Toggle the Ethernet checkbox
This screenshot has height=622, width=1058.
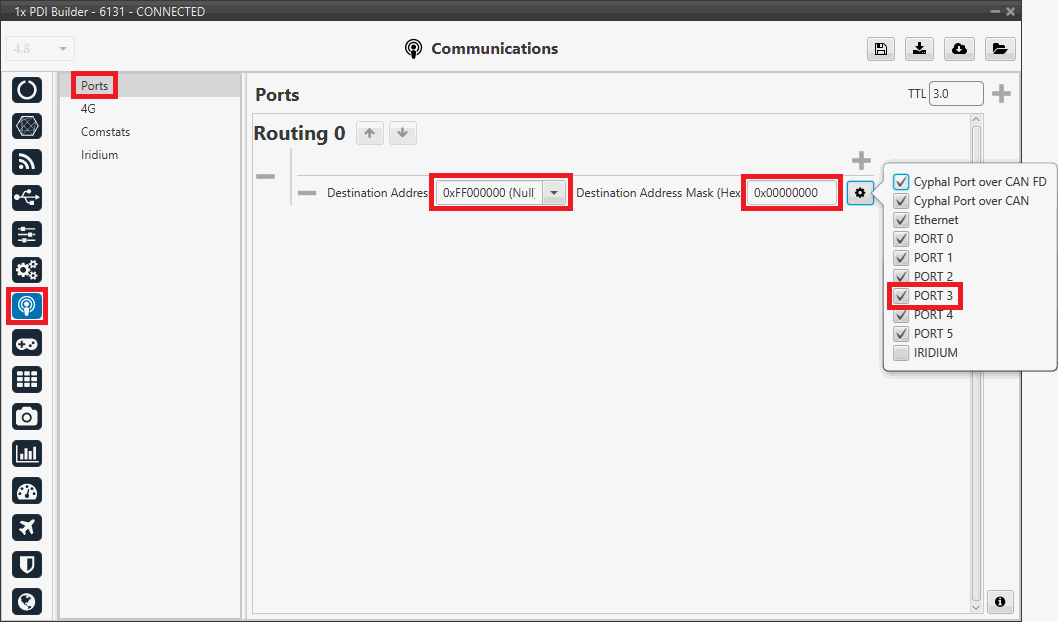point(901,220)
